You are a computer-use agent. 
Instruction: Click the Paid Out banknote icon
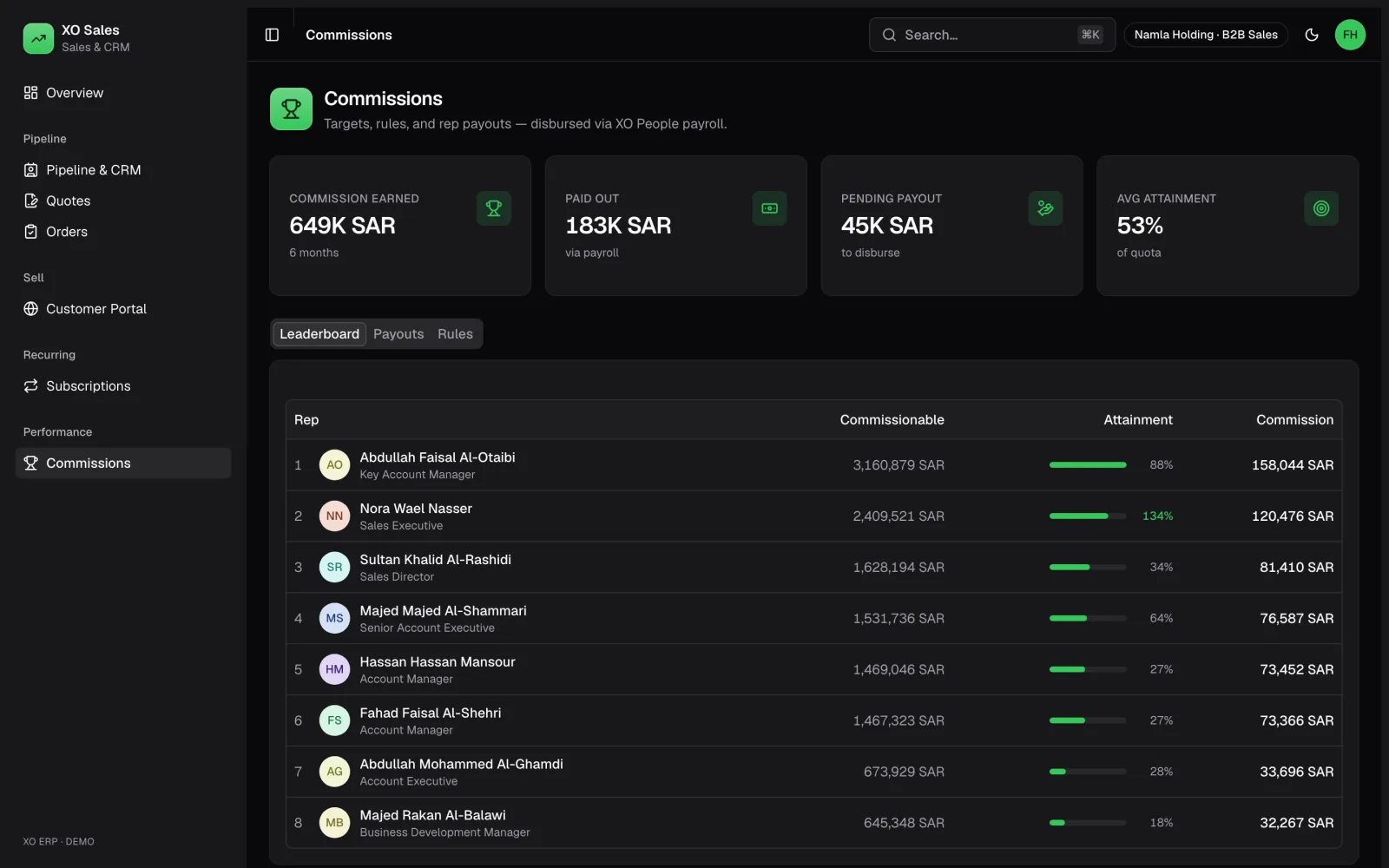coord(769,208)
